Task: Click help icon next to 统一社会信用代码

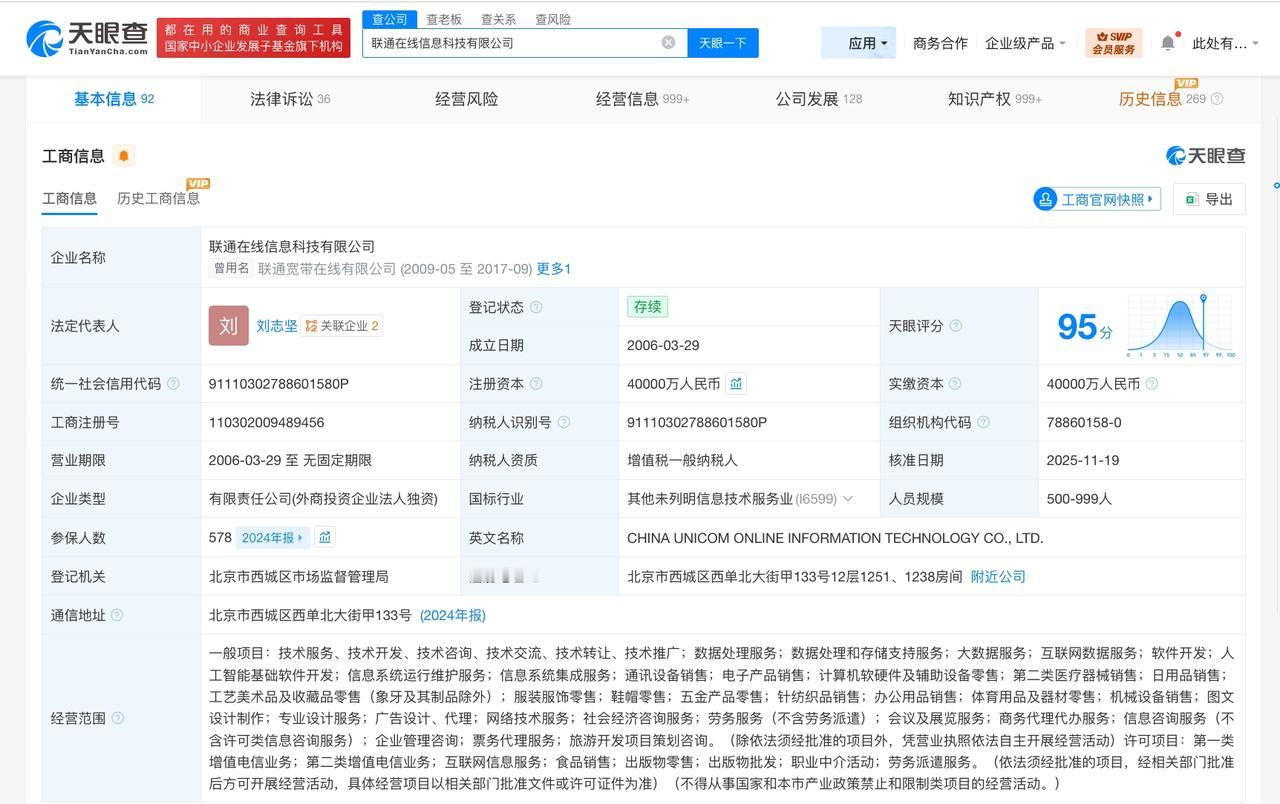Action: point(174,384)
